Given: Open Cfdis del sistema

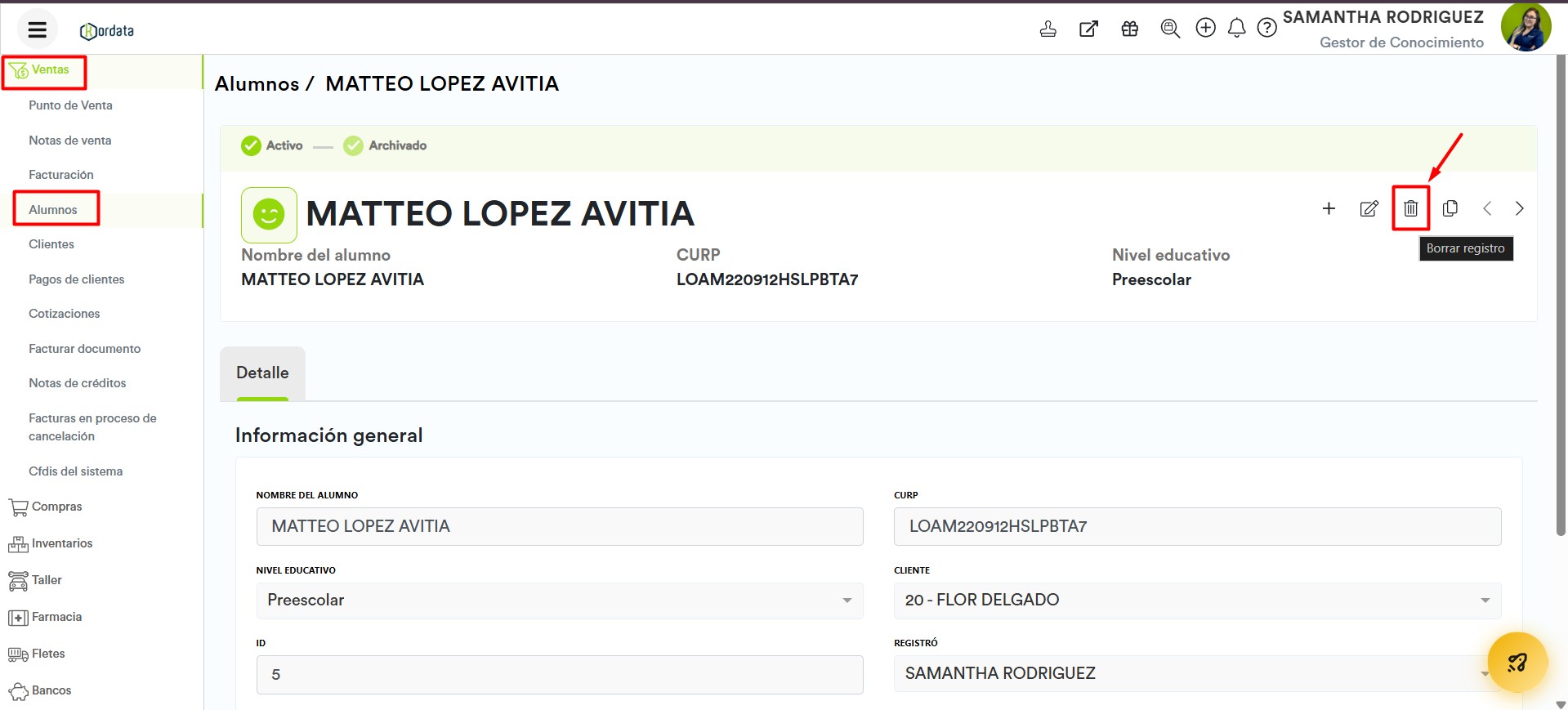Looking at the screenshot, I should [76, 471].
